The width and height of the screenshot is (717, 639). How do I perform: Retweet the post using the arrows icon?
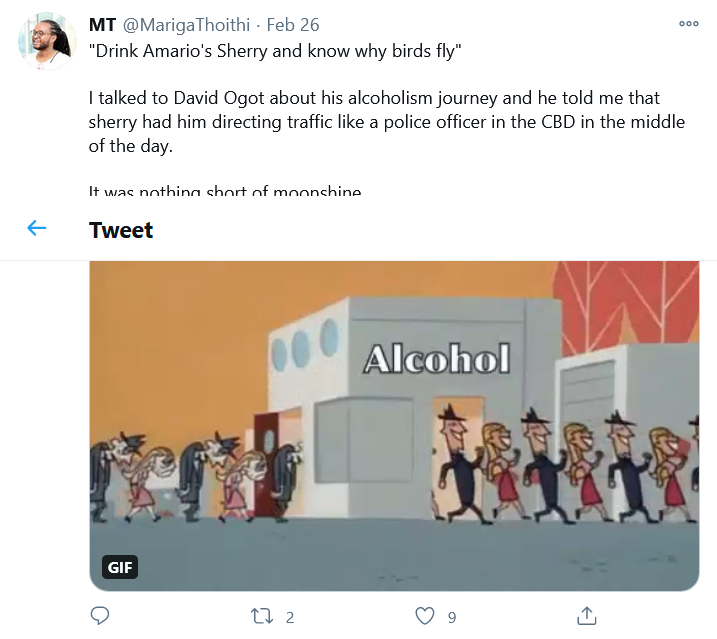click(x=263, y=616)
